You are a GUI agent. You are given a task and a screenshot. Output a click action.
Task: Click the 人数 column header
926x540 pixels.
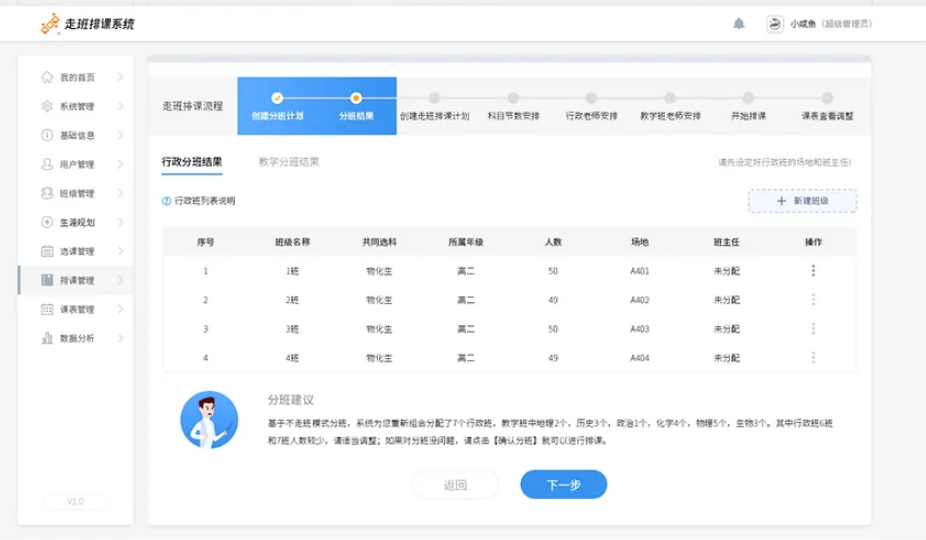(x=553, y=242)
